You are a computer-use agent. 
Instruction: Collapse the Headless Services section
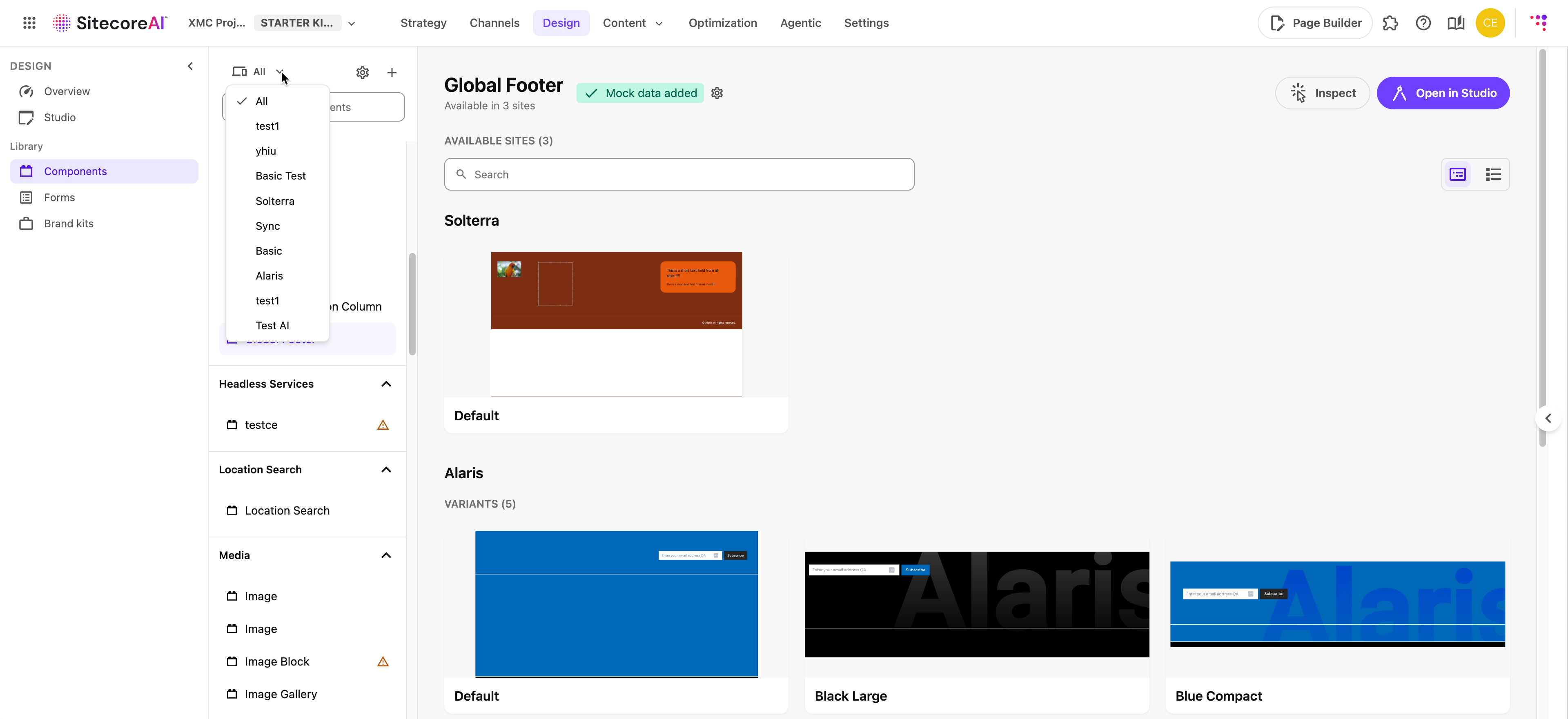tap(386, 384)
